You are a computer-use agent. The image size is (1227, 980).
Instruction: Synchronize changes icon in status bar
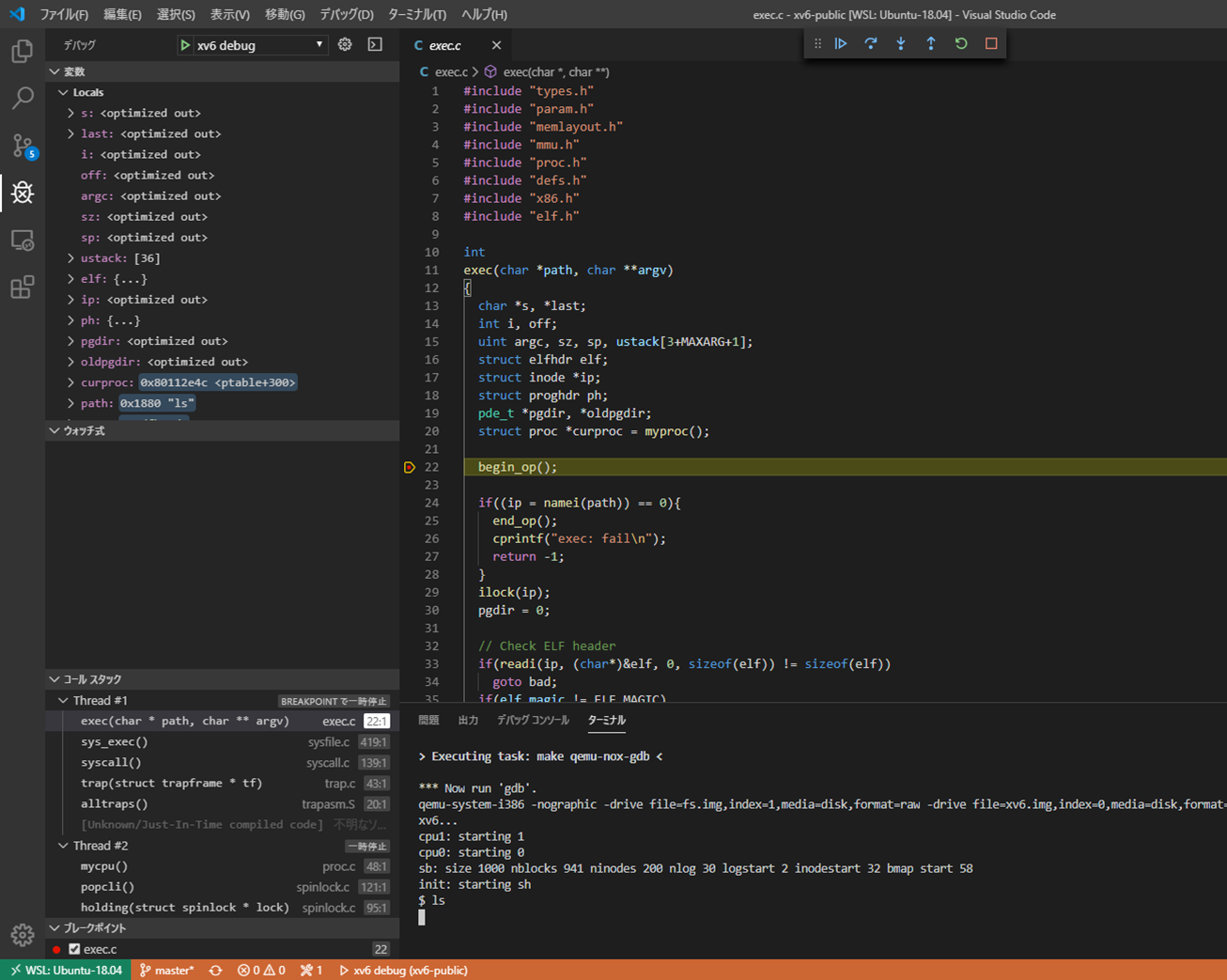pos(216,970)
